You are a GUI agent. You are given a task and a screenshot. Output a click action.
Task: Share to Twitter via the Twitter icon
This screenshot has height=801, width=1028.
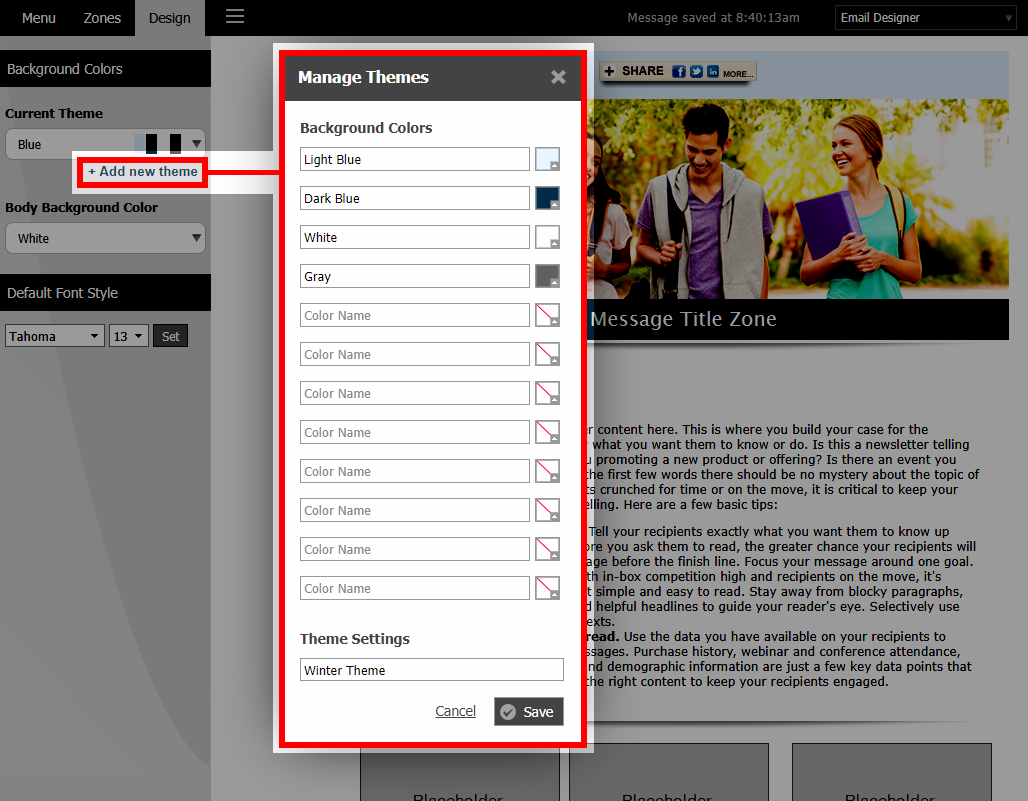click(x=696, y=71)
